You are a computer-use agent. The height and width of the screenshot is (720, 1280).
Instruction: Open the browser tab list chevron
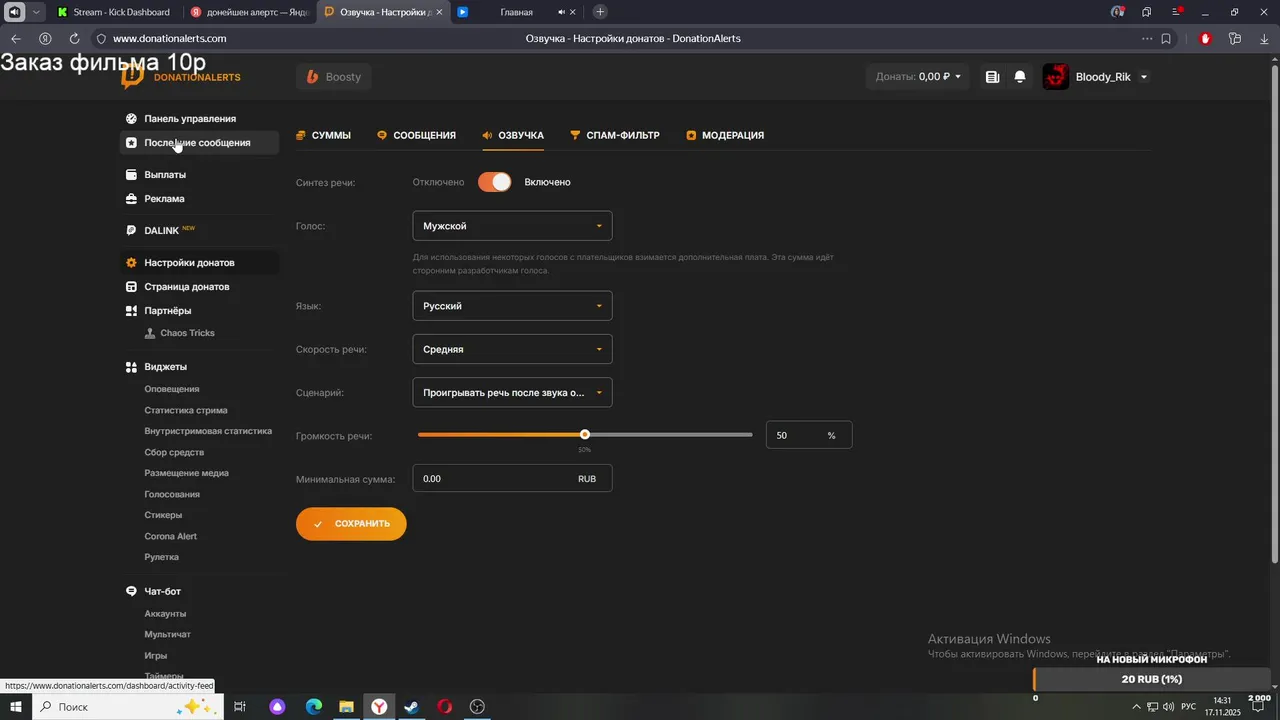point(37,12)
